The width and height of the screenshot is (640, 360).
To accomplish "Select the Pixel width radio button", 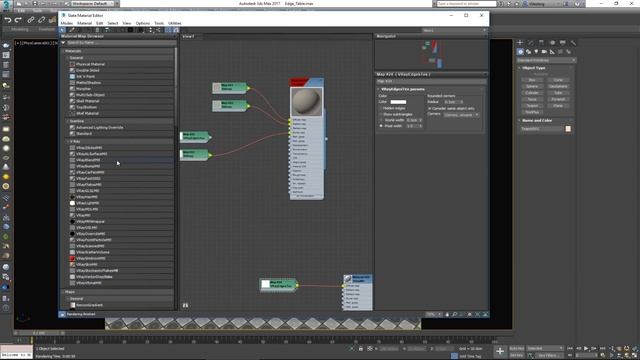I will coord(381,126).
